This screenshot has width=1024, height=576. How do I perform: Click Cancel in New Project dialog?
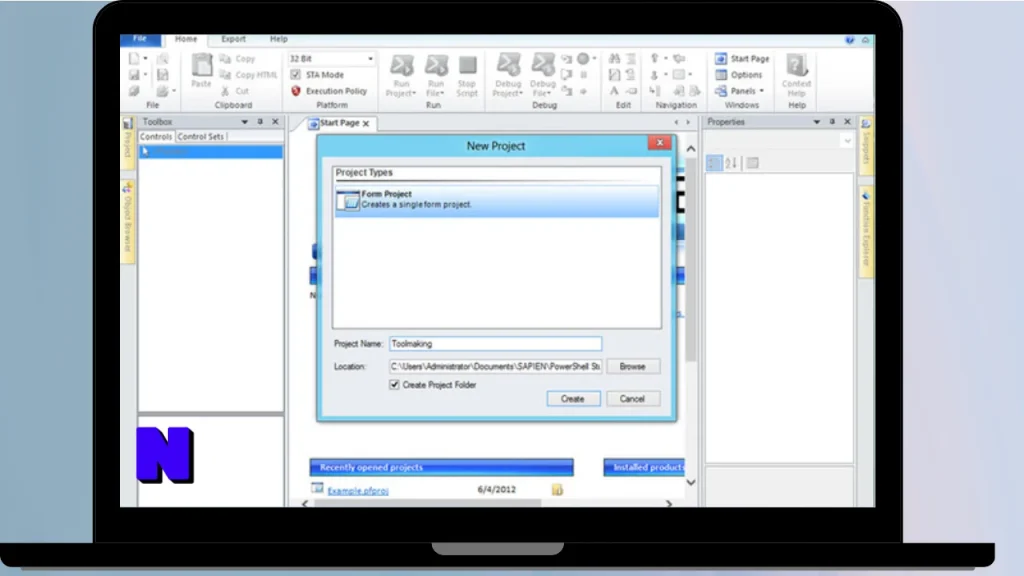pyautogui.click(x=632, y=399)
